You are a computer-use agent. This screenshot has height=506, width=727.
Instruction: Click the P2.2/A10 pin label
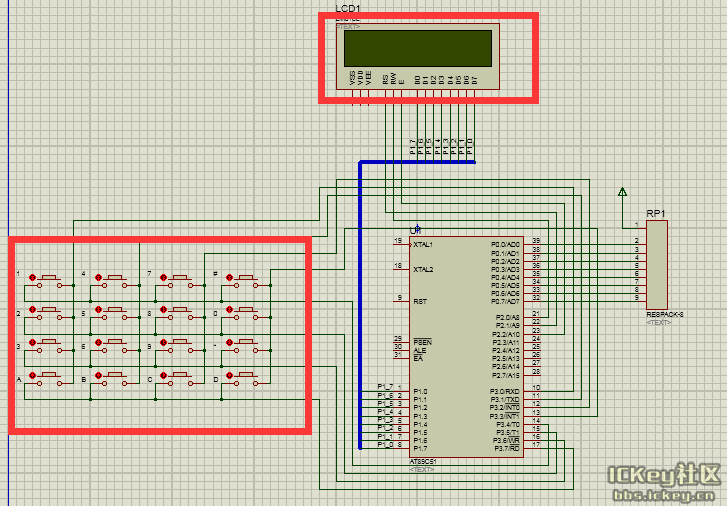tap(506, 334)
